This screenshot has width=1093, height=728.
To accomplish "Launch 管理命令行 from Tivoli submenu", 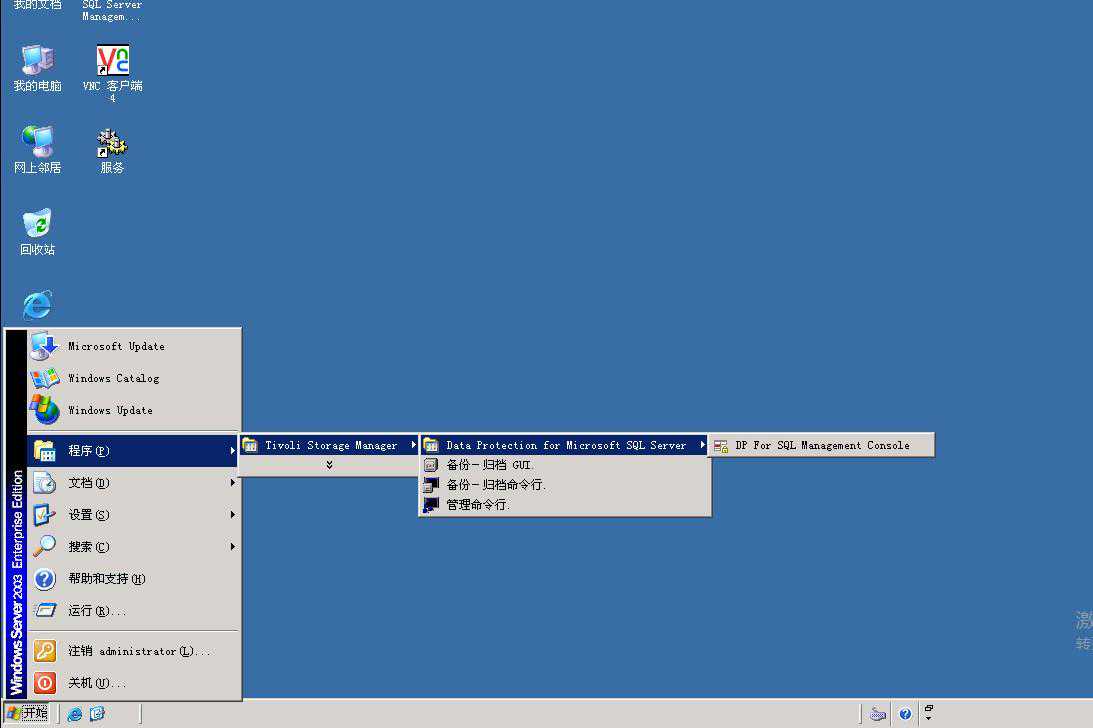I will [478, 505].
